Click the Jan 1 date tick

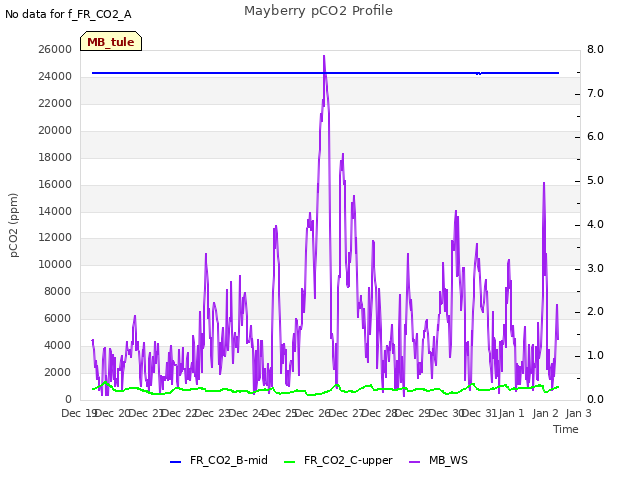coord(511,413)
